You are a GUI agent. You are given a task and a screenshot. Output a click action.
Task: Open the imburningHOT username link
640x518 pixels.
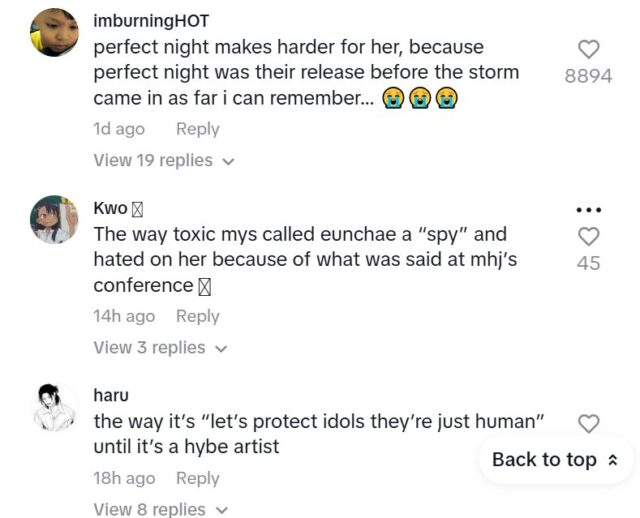click(x=150, y=20)
